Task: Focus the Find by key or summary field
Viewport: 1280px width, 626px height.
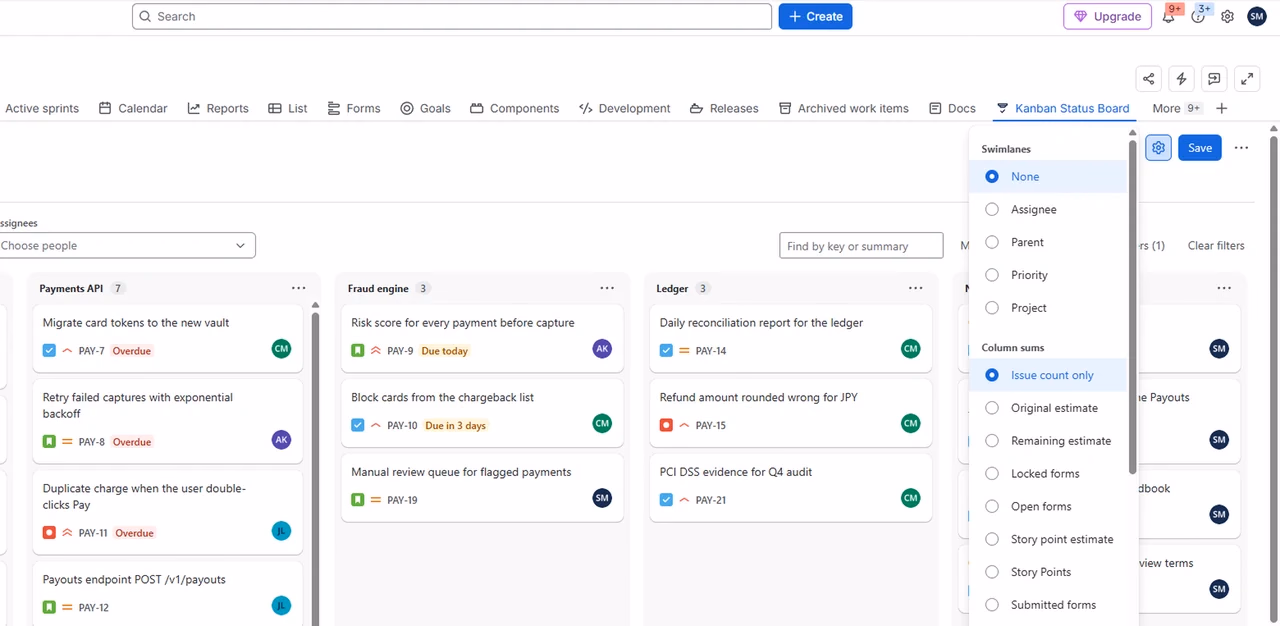Action: [861, 245]
